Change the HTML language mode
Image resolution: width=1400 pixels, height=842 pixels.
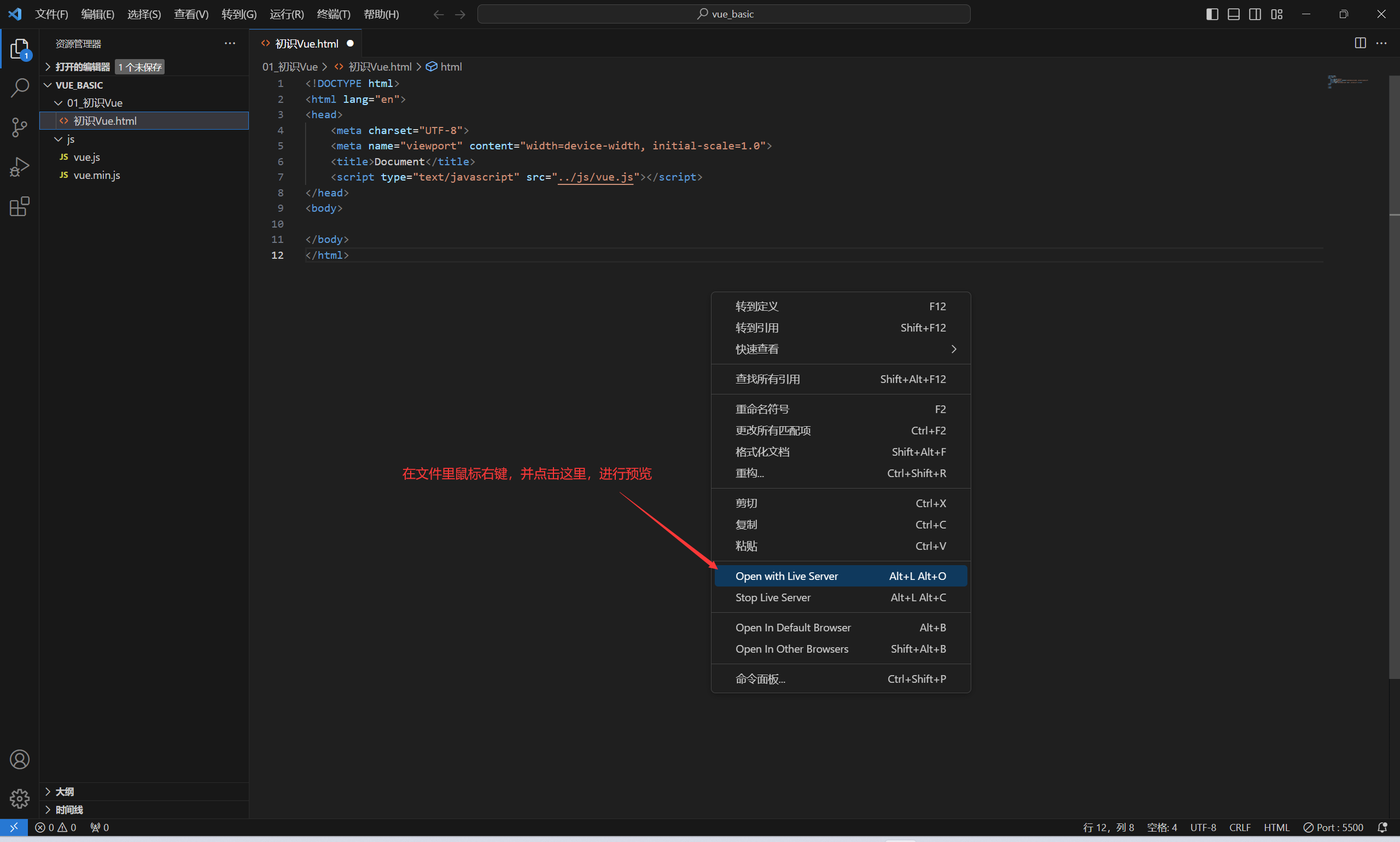click(1276, 827)
